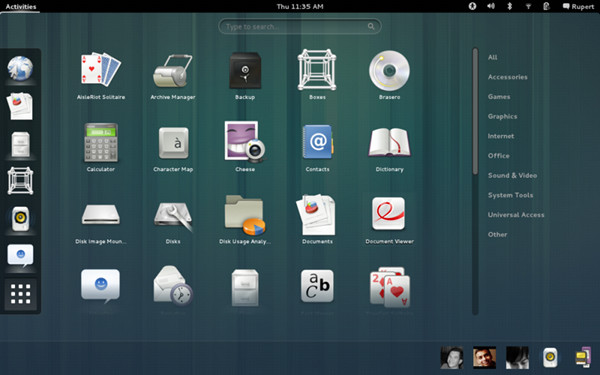This screenshot has height=375, width=600.
Task: Expand the Rupert user menu
Action: coord(578,7)
